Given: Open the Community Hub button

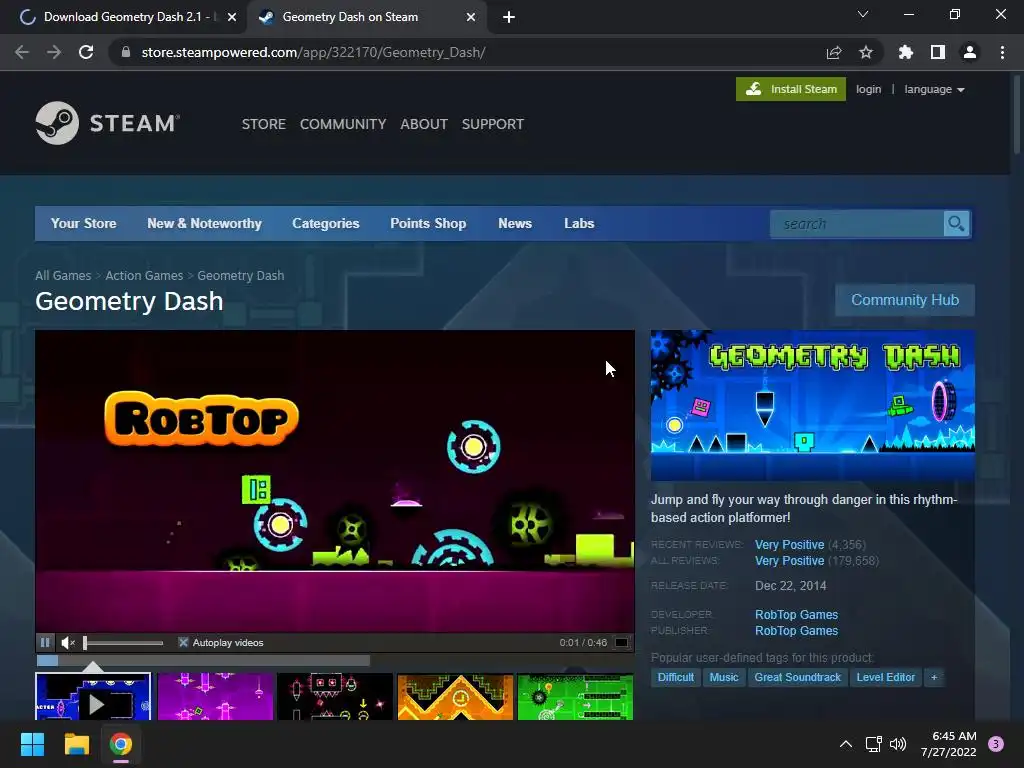Looking at the screenshot, I should click(905, 300).
